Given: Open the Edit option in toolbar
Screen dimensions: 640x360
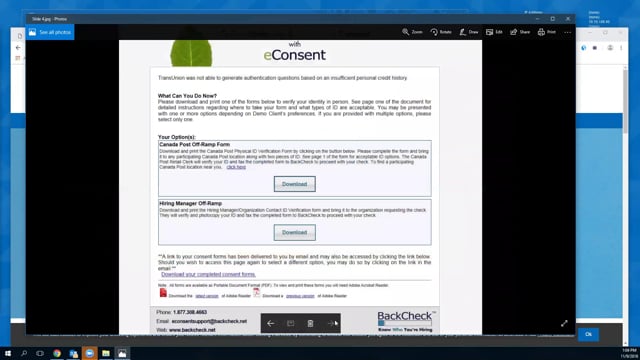Looking at the screenshot, I should click(x=494, y=32).
